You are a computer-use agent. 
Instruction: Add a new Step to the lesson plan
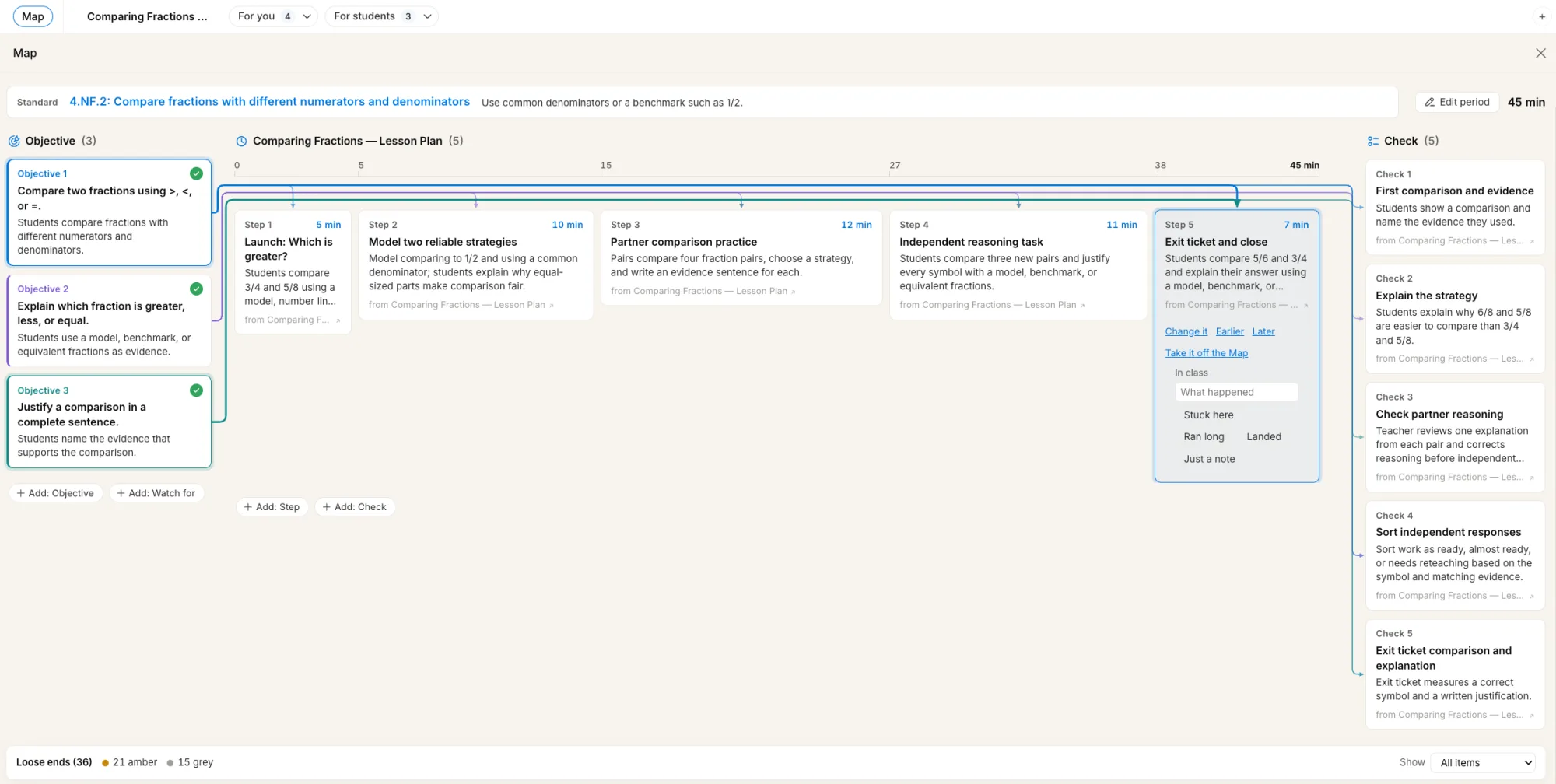272,507
